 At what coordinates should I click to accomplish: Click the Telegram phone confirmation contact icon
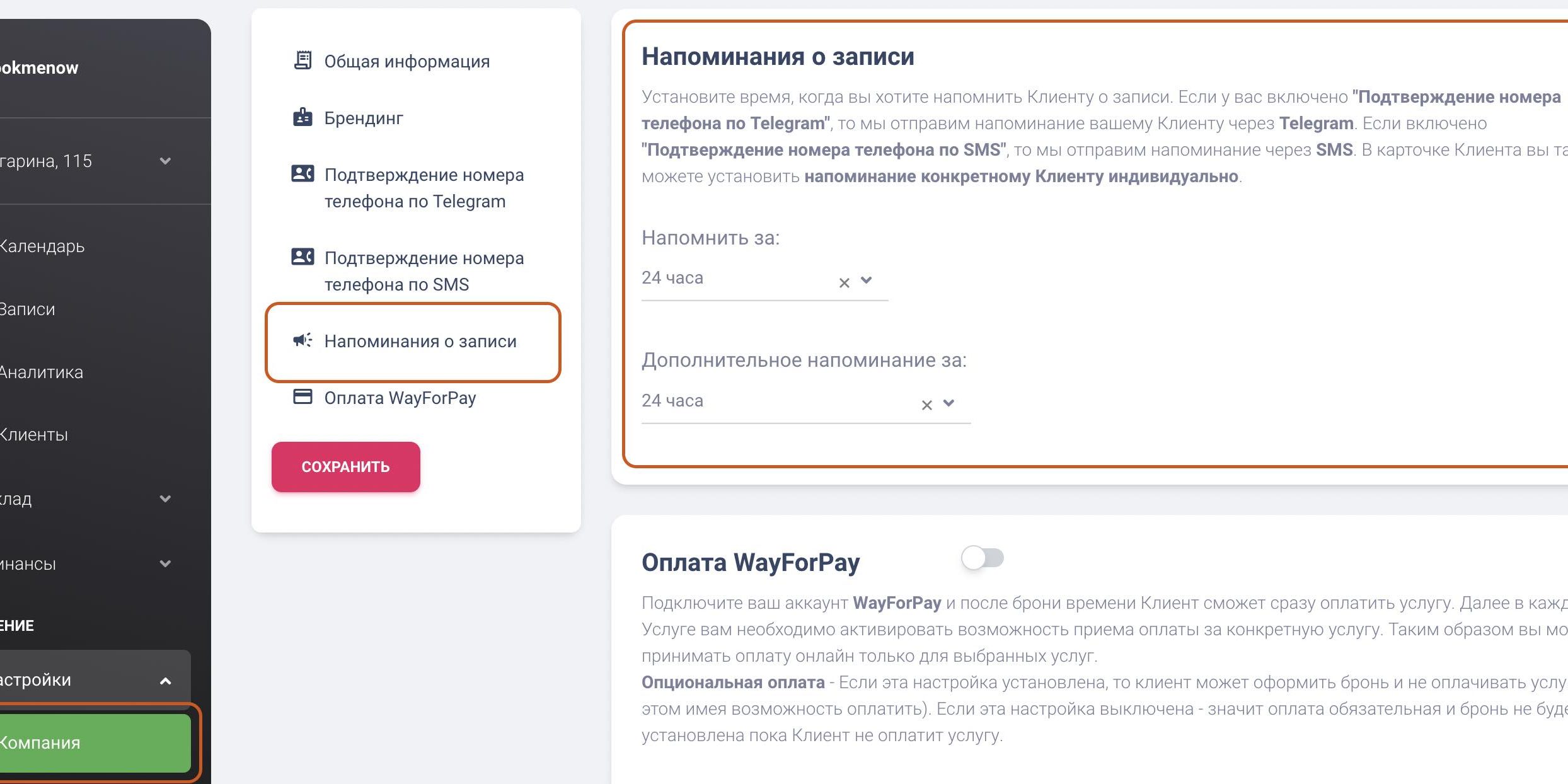click(303, 173)
